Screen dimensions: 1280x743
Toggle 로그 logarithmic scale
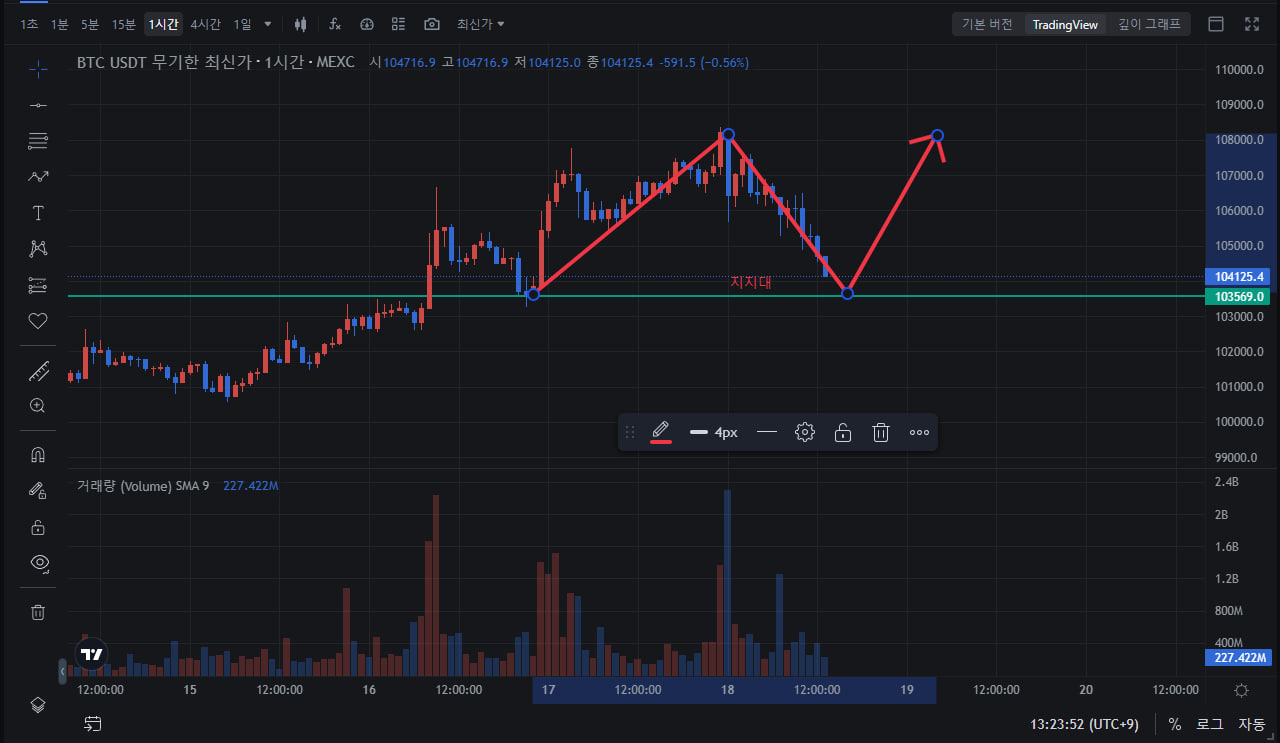1209,724
